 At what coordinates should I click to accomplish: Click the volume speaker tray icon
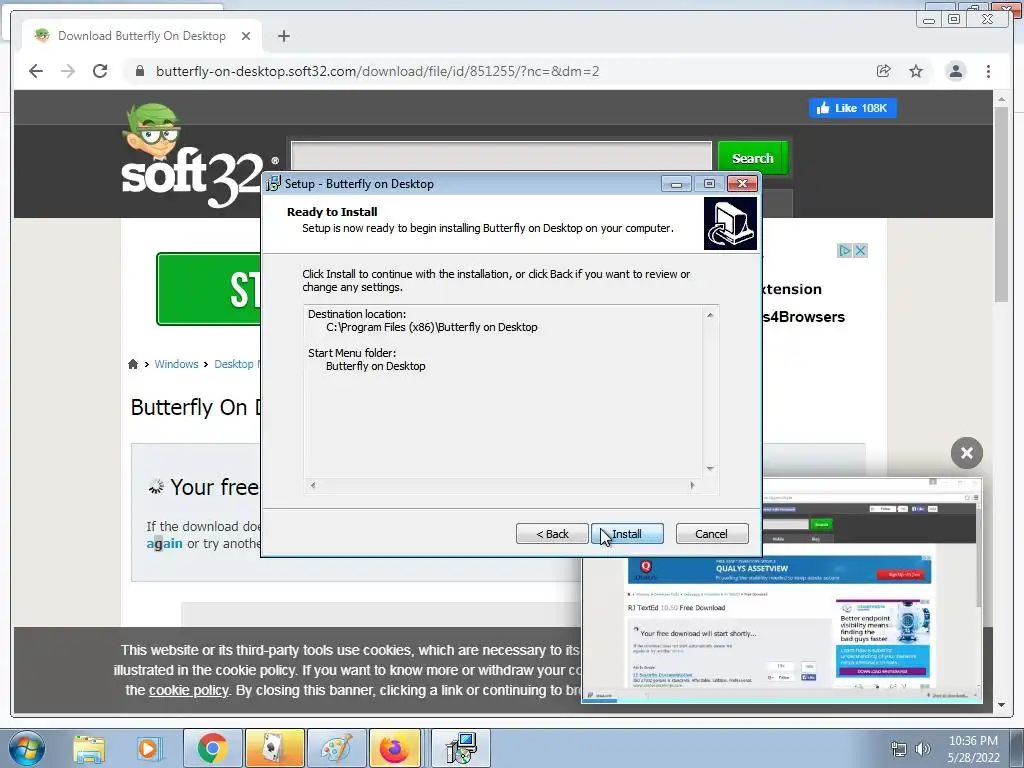coord(923,748)
